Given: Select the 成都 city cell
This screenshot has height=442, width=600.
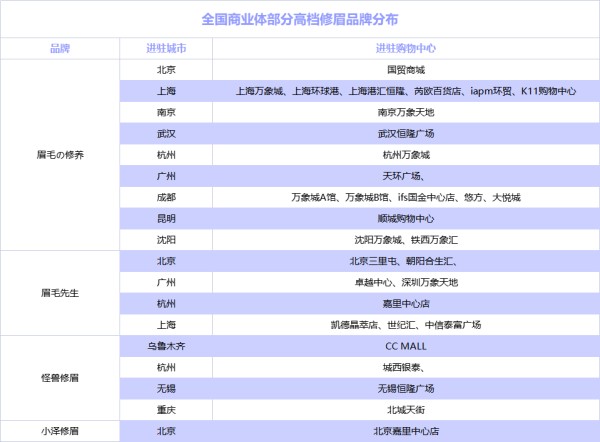Looking at the screenshot, I should click(166, 197).
